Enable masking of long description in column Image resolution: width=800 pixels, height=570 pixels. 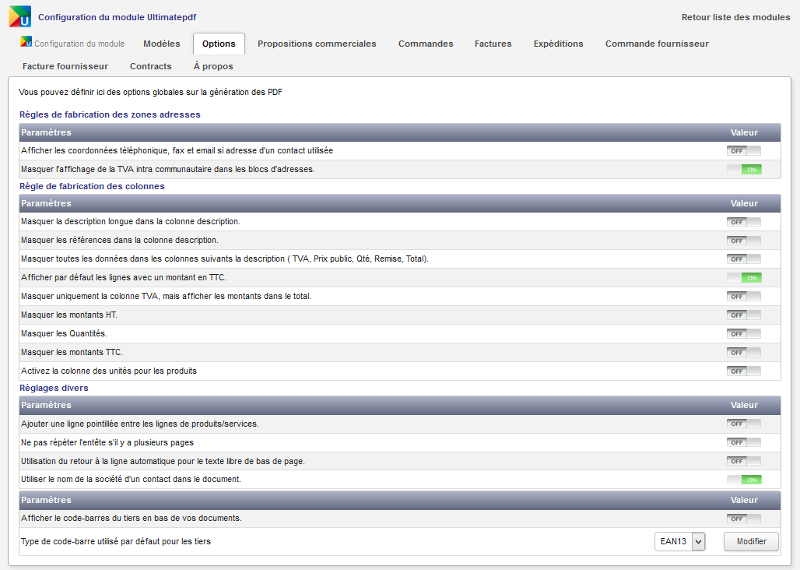click(743, 221)
